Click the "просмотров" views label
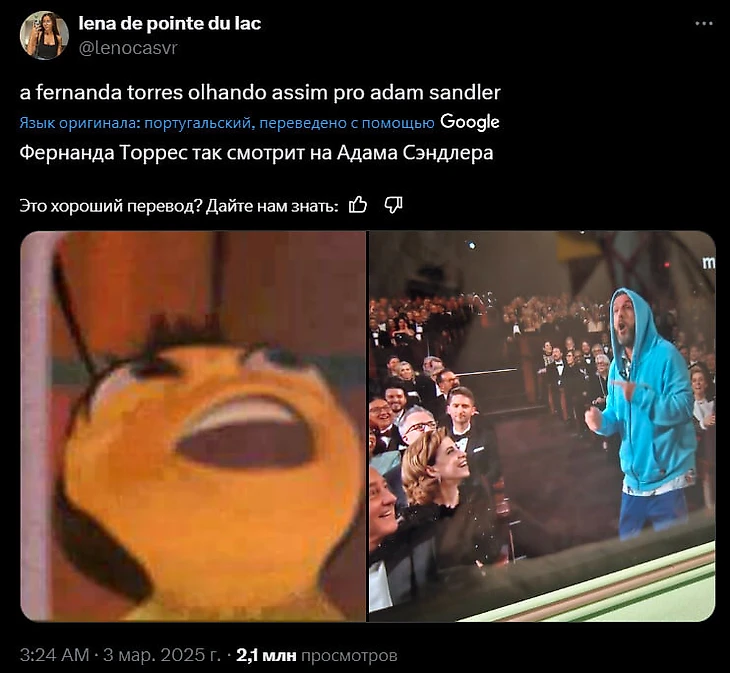Image resolution: width=730 pixels, height=673 pixels. pyautogui.click(x=350, y=655)
